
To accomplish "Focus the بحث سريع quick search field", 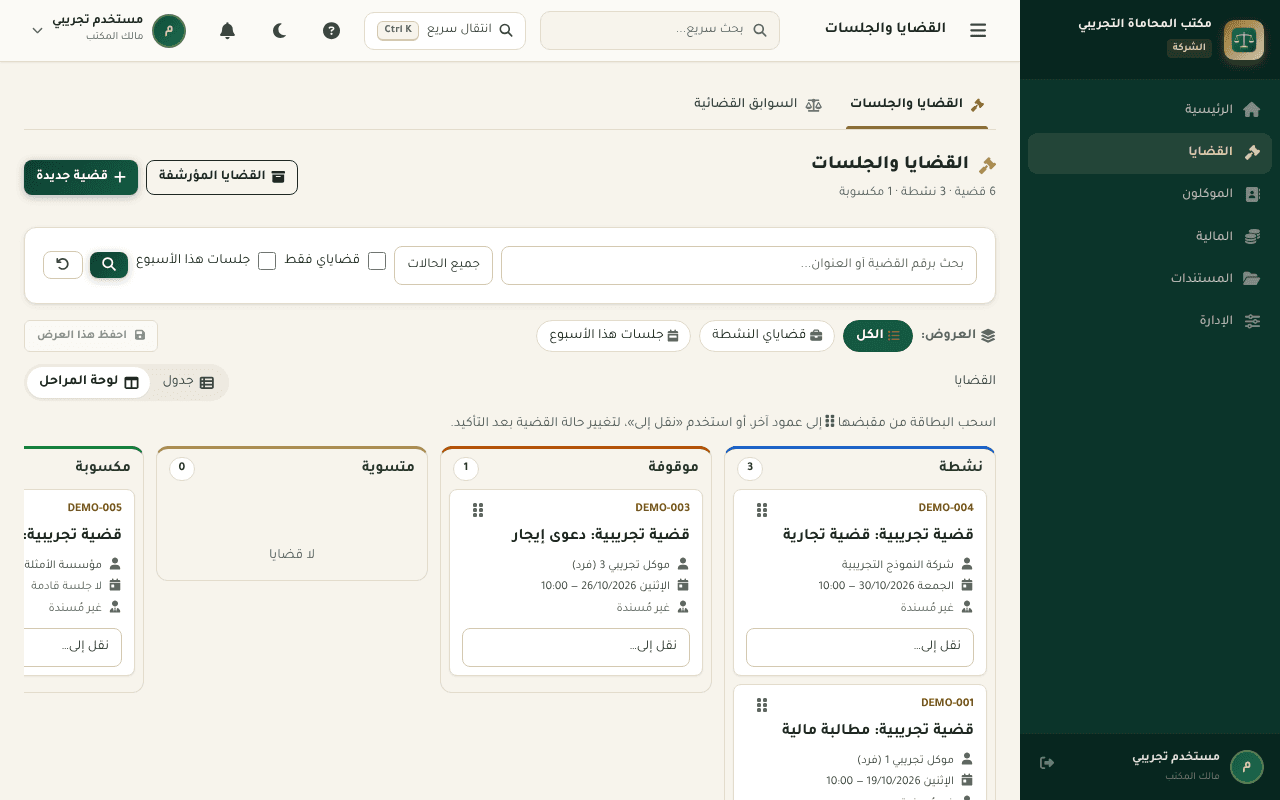I will [660, 30].
